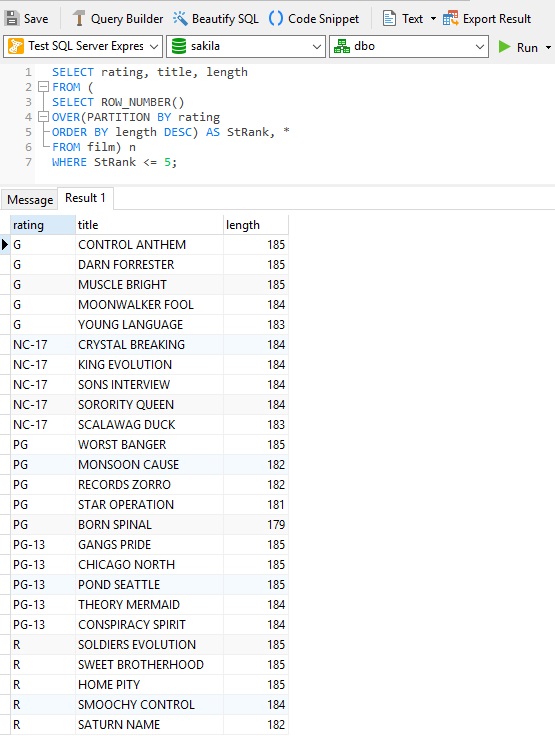Click the Text document icon
This screenshot has width=555, height=736.
(x=389, y=19)
